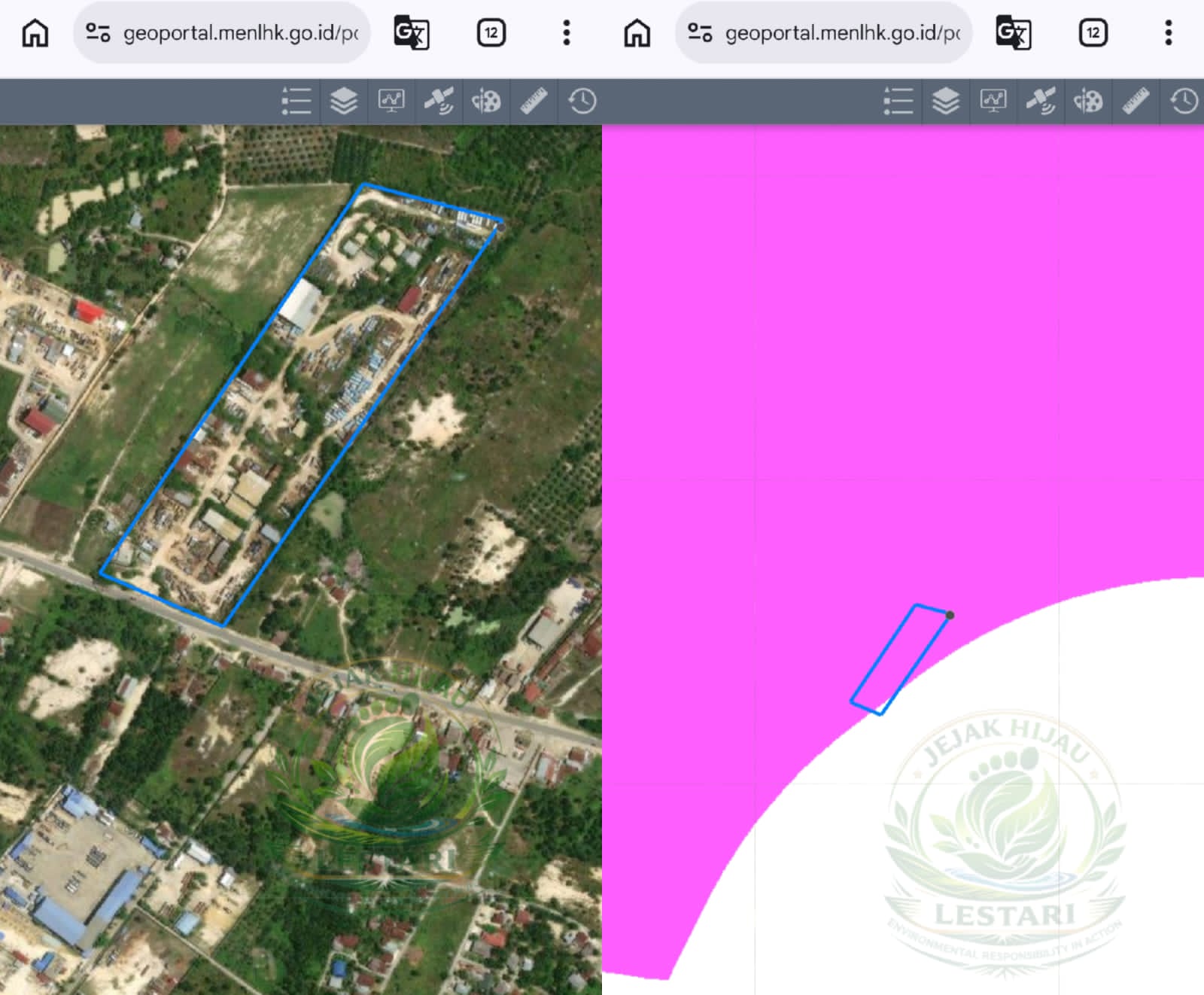1204x995 pixels.
Task: Open three-dot browser menu in the left browser
Action: pyautogui.click(x=567, y=33)
